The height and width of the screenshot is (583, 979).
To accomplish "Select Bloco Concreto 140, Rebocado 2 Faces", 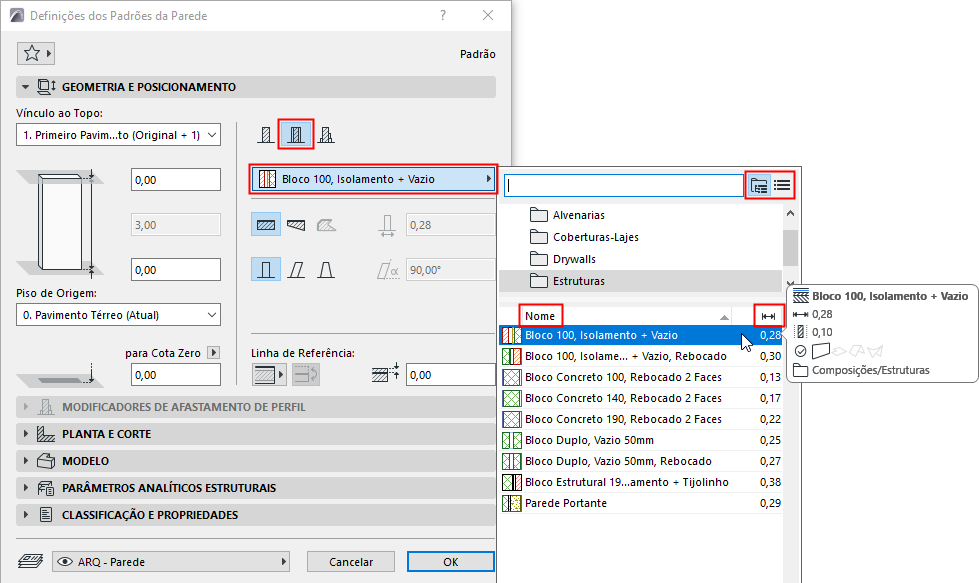I will [x=641, y=398].
